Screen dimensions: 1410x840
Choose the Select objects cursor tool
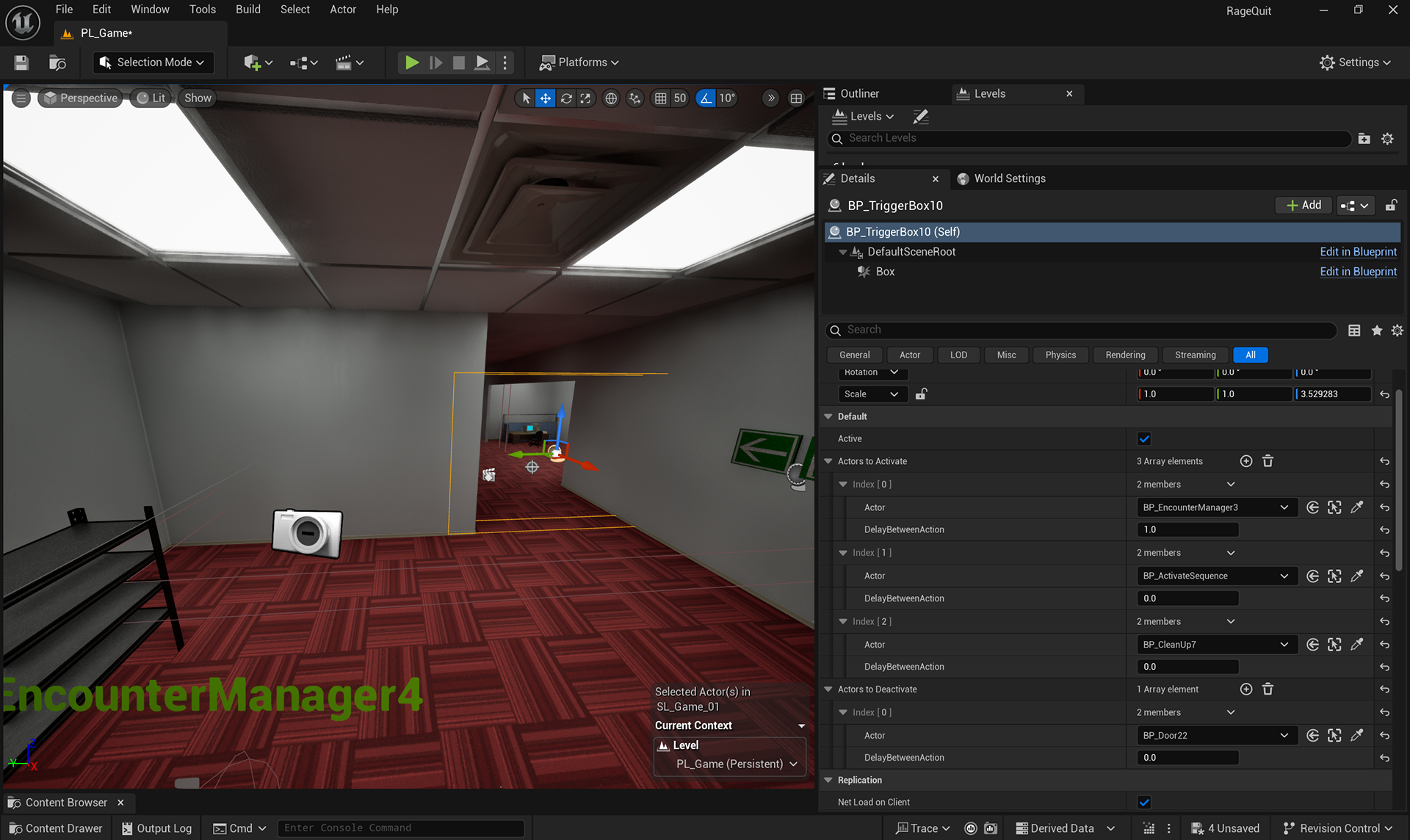[x=526, y=98]
